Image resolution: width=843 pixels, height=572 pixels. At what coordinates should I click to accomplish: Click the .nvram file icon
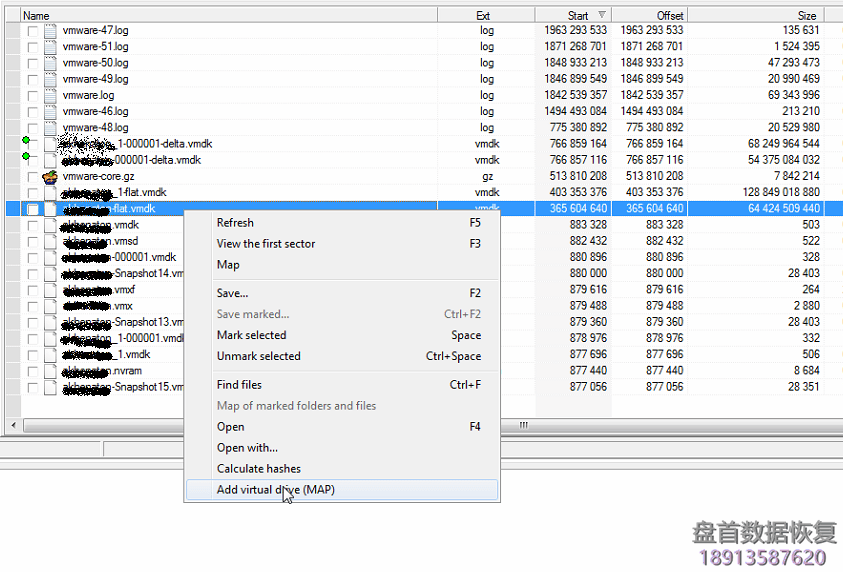(x=50, y=371)
